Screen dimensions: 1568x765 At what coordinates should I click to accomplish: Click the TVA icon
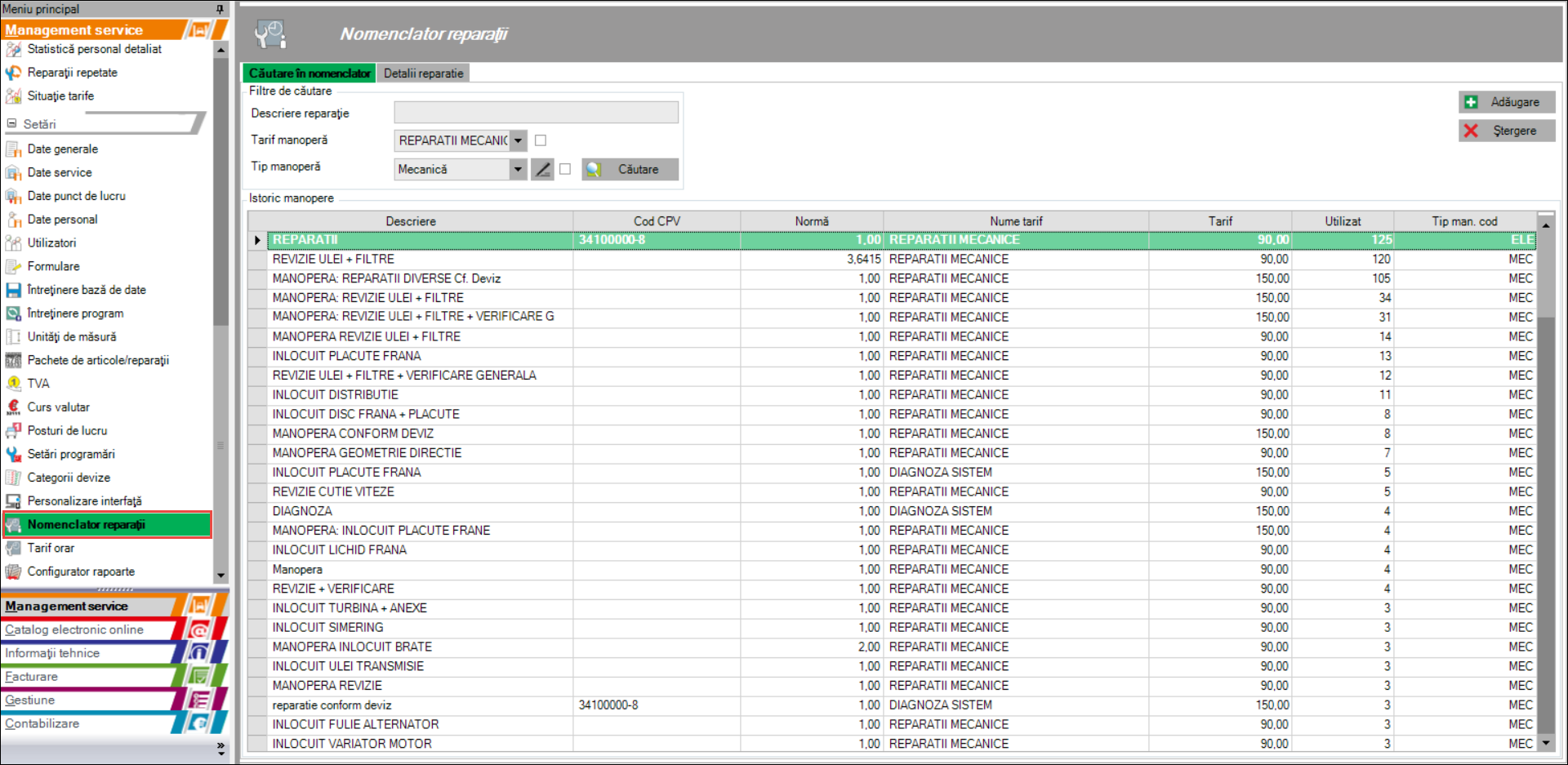13,384
